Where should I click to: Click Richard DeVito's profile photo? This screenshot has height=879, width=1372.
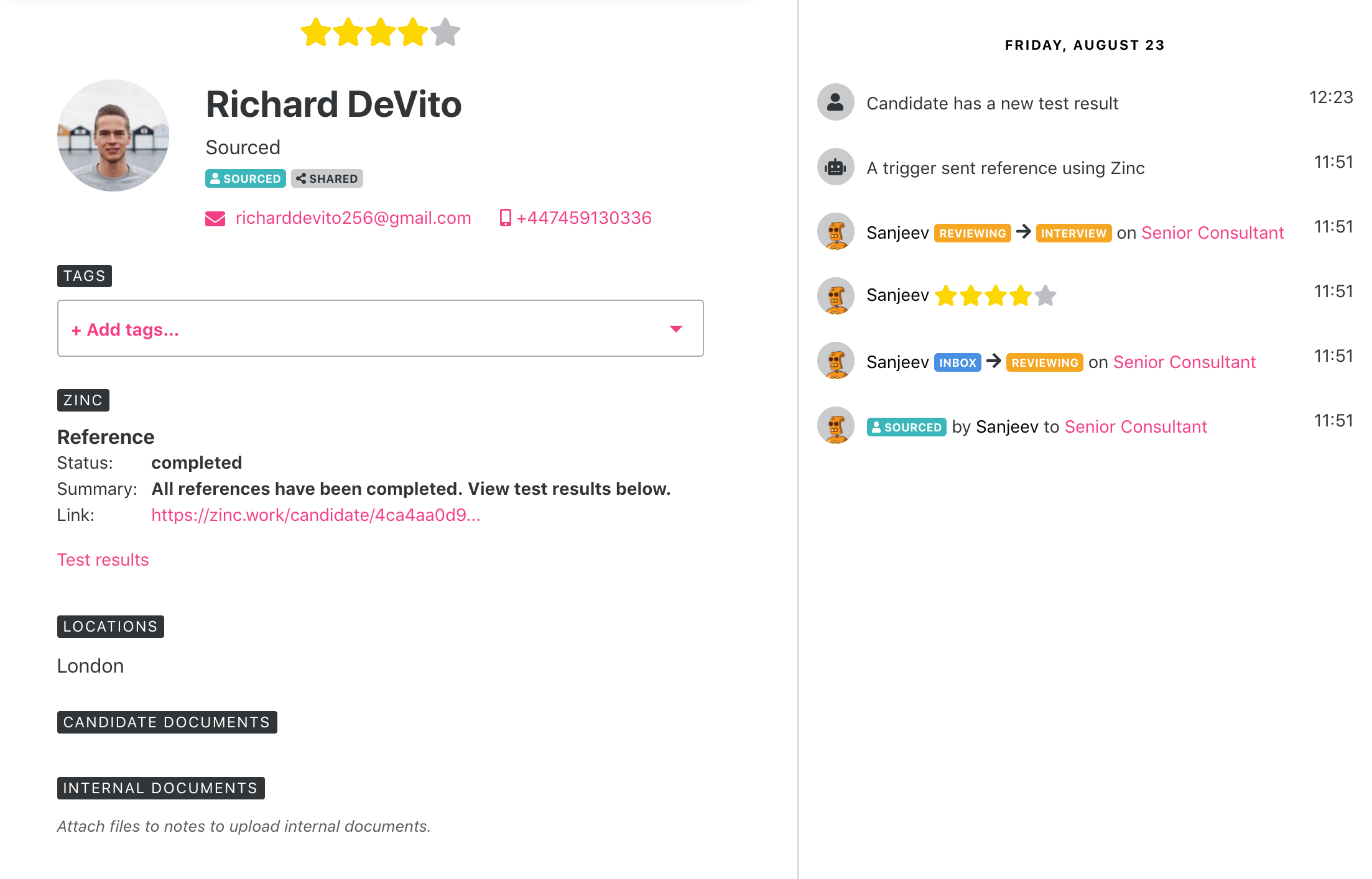point(113,135)
